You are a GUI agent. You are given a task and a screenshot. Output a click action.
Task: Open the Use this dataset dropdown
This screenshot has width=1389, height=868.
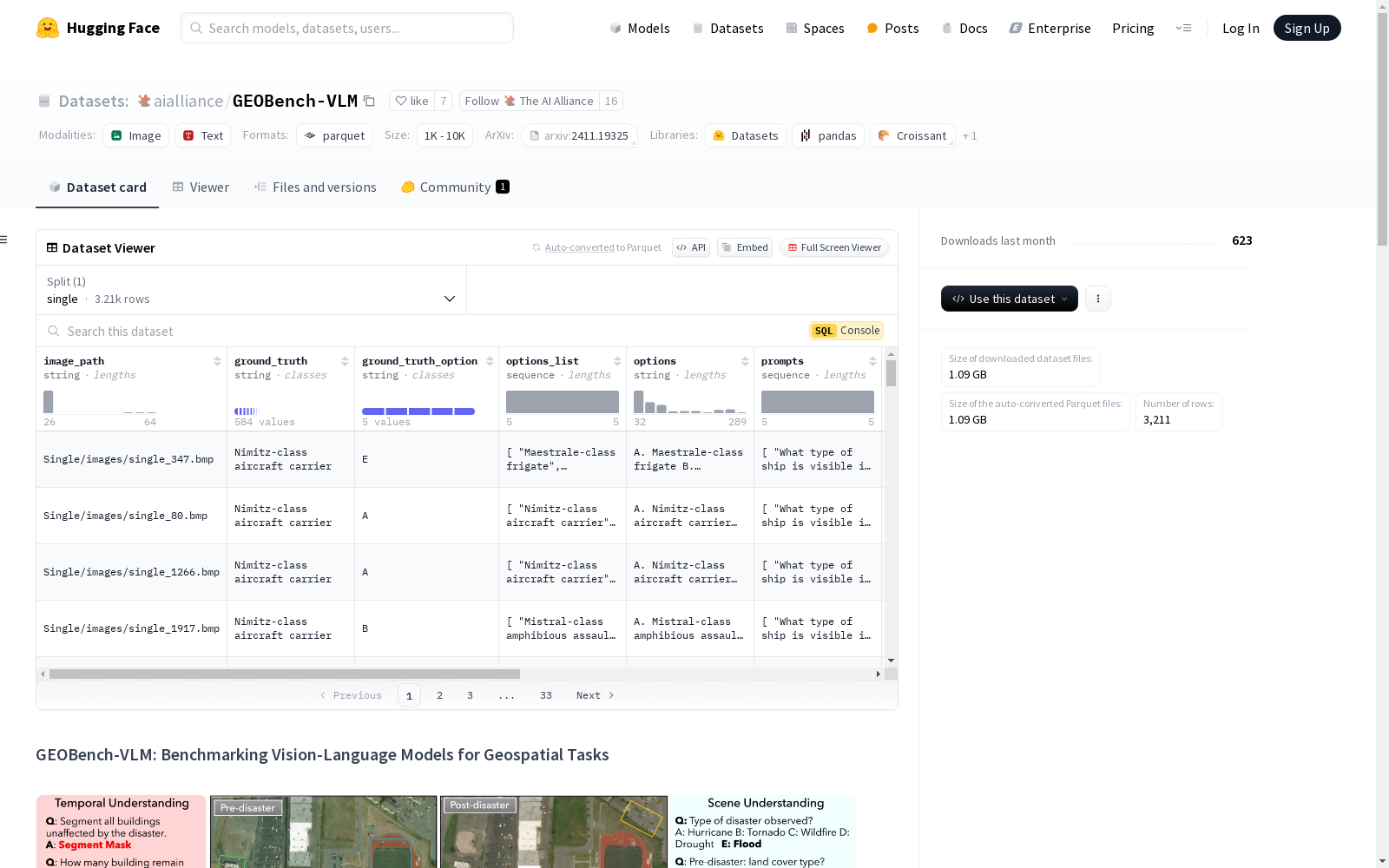pos(1010,299)
